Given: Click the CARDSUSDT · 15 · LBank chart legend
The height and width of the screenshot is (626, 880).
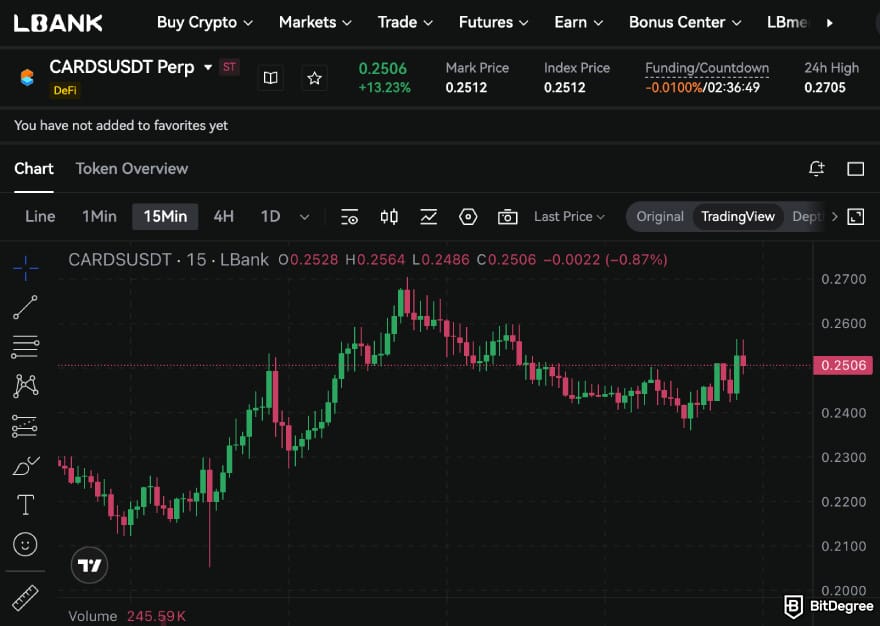Looking at the screenshot, I should click(x=168, y=259).
